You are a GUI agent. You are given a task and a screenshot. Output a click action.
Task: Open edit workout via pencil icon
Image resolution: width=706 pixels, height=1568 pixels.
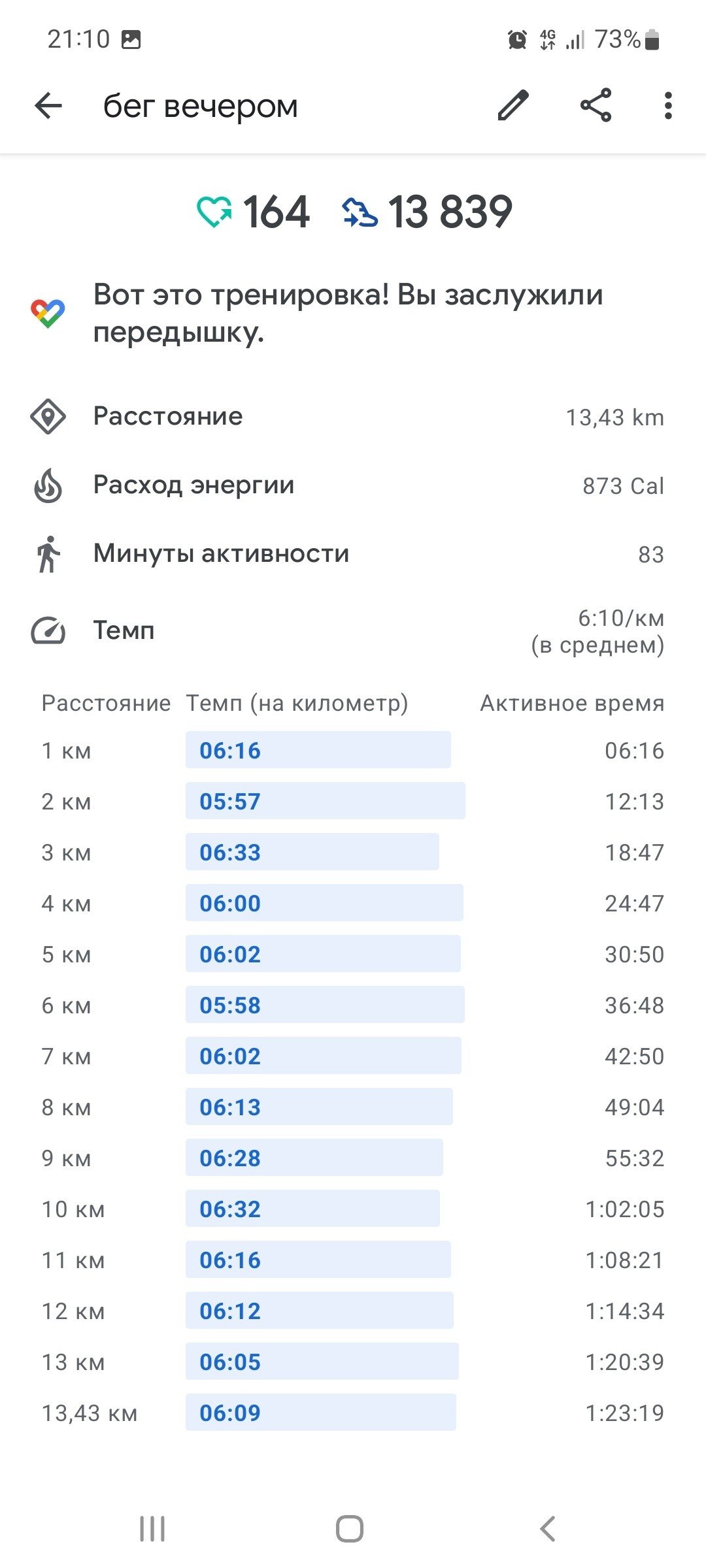tap(513, 105)
